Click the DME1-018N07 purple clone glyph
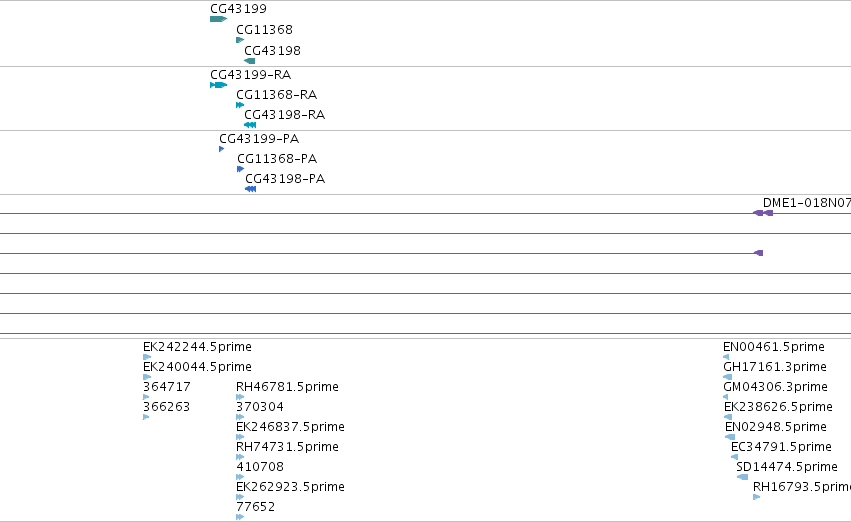Screen dimensions: 851x522 [x=763, y=213]
